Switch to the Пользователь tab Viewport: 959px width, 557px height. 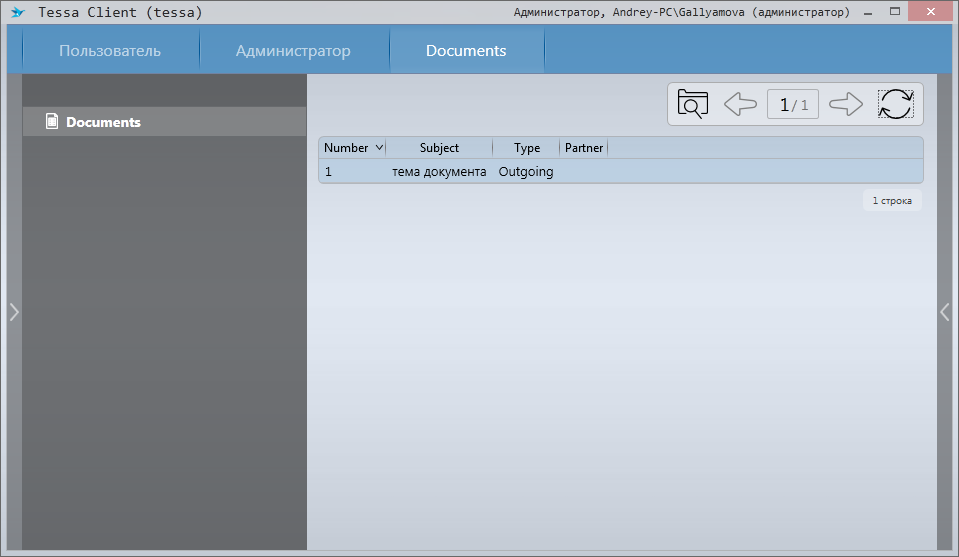(110, 51)
